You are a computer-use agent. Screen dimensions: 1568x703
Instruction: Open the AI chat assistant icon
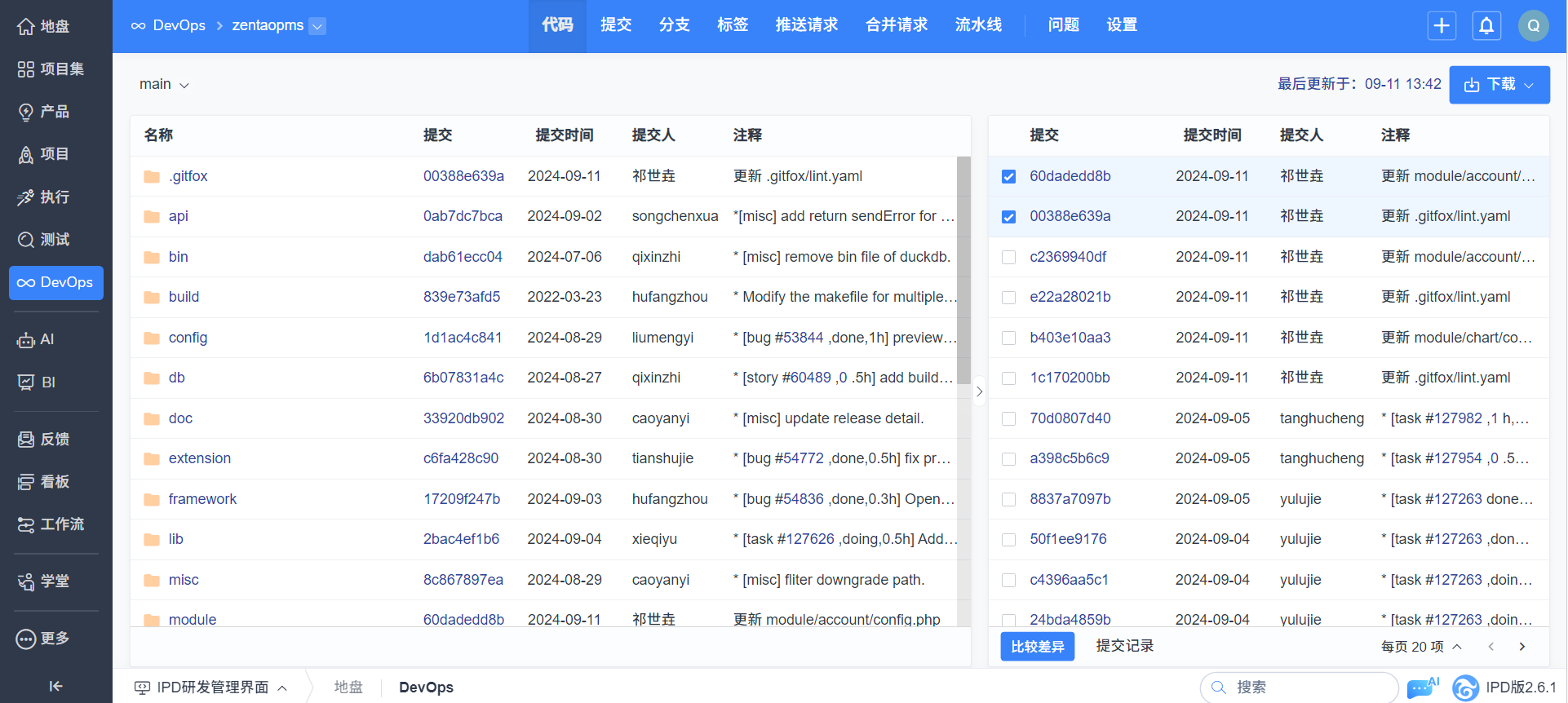[1423, 688]
